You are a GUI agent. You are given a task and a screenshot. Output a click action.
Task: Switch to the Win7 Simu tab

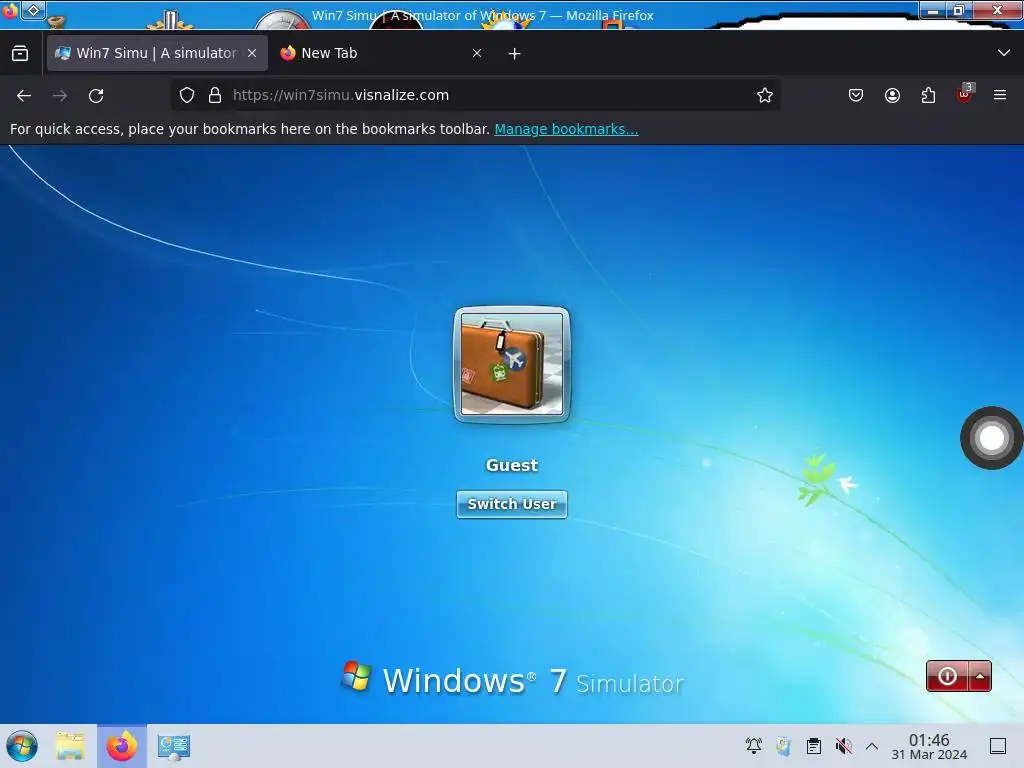[157, 53]
